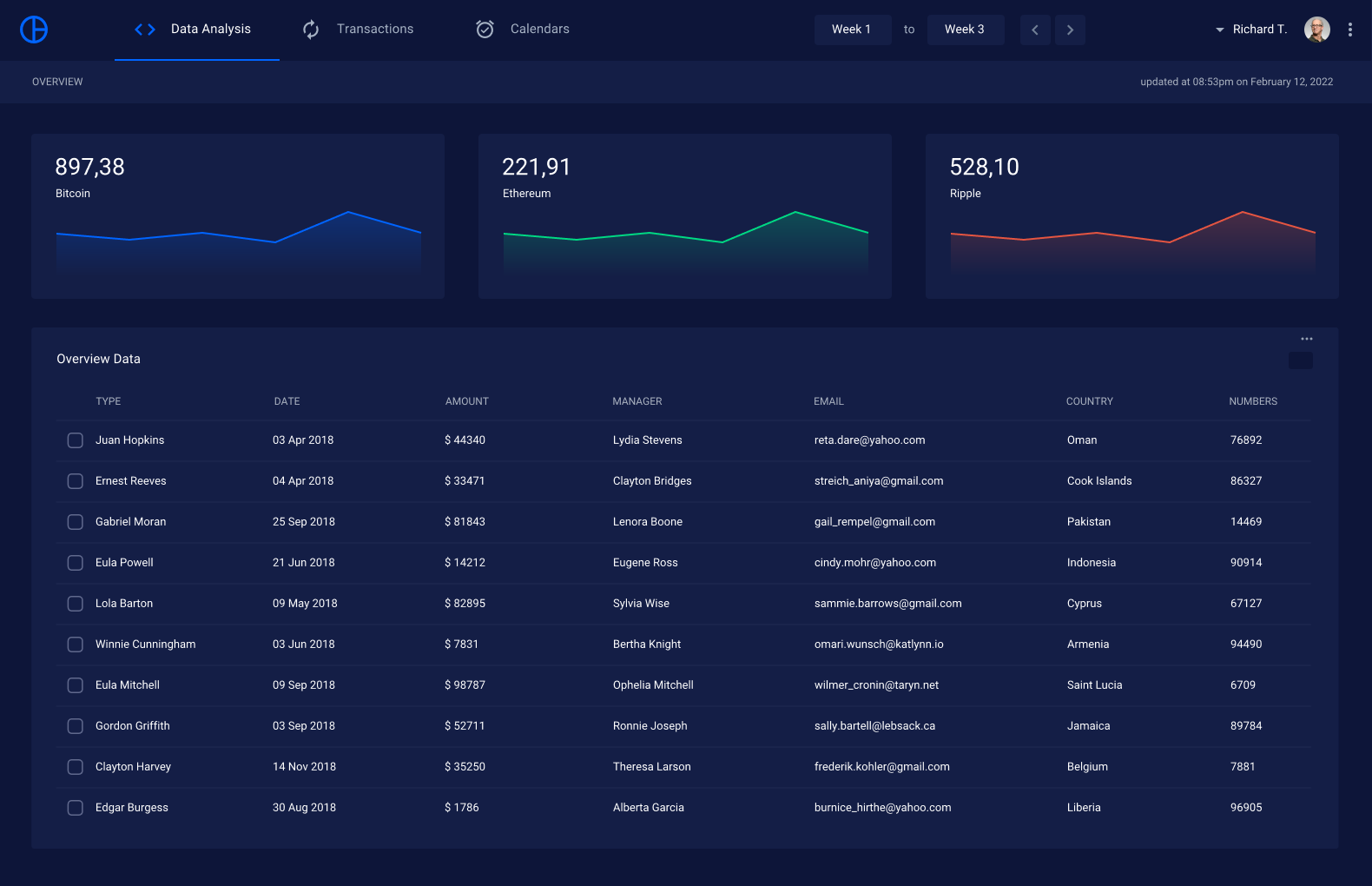Click the Ripple red line chart
Viewport: 1372px width, 886px height.
coord(1133,242)
